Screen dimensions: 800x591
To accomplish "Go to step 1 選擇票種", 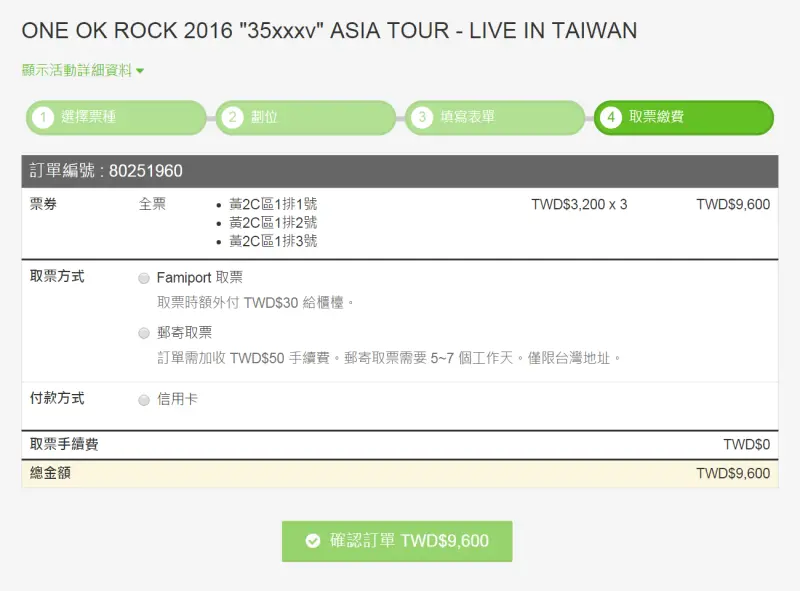I will tap(116, 117).
